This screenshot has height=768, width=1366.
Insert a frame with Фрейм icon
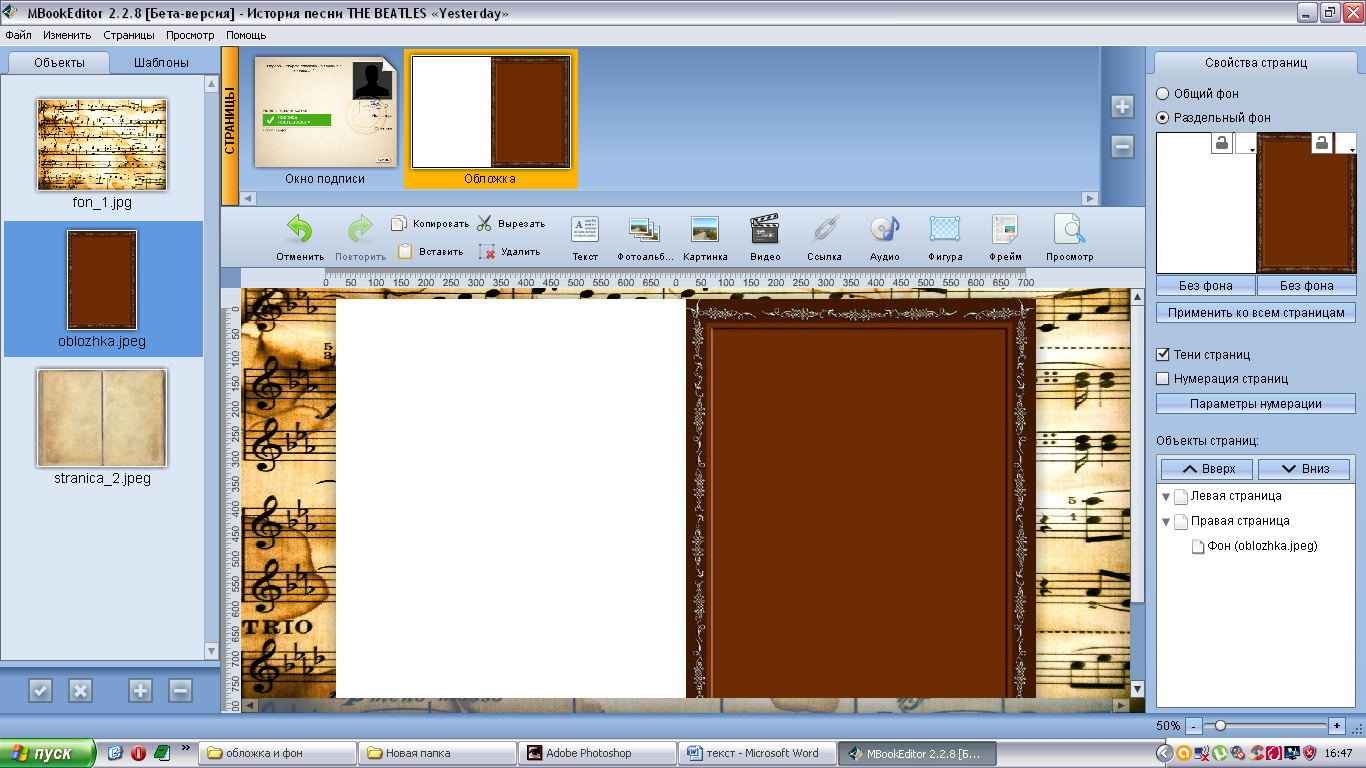pyautogui.click(x=1005, y=229)
